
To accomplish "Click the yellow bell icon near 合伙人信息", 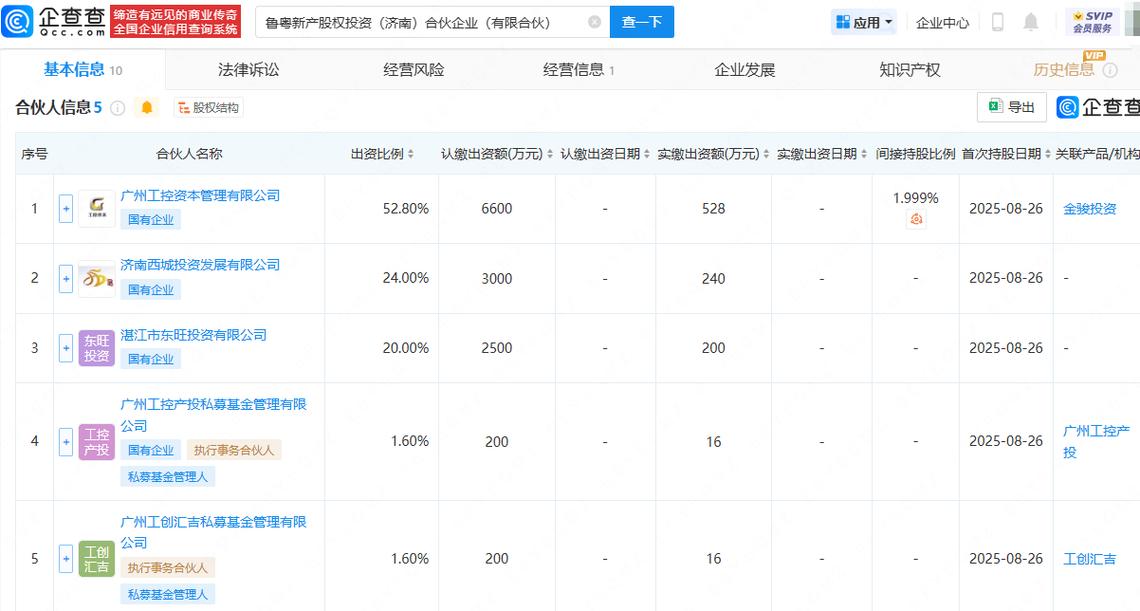I will pyautogui.click(x=146, y=106).
